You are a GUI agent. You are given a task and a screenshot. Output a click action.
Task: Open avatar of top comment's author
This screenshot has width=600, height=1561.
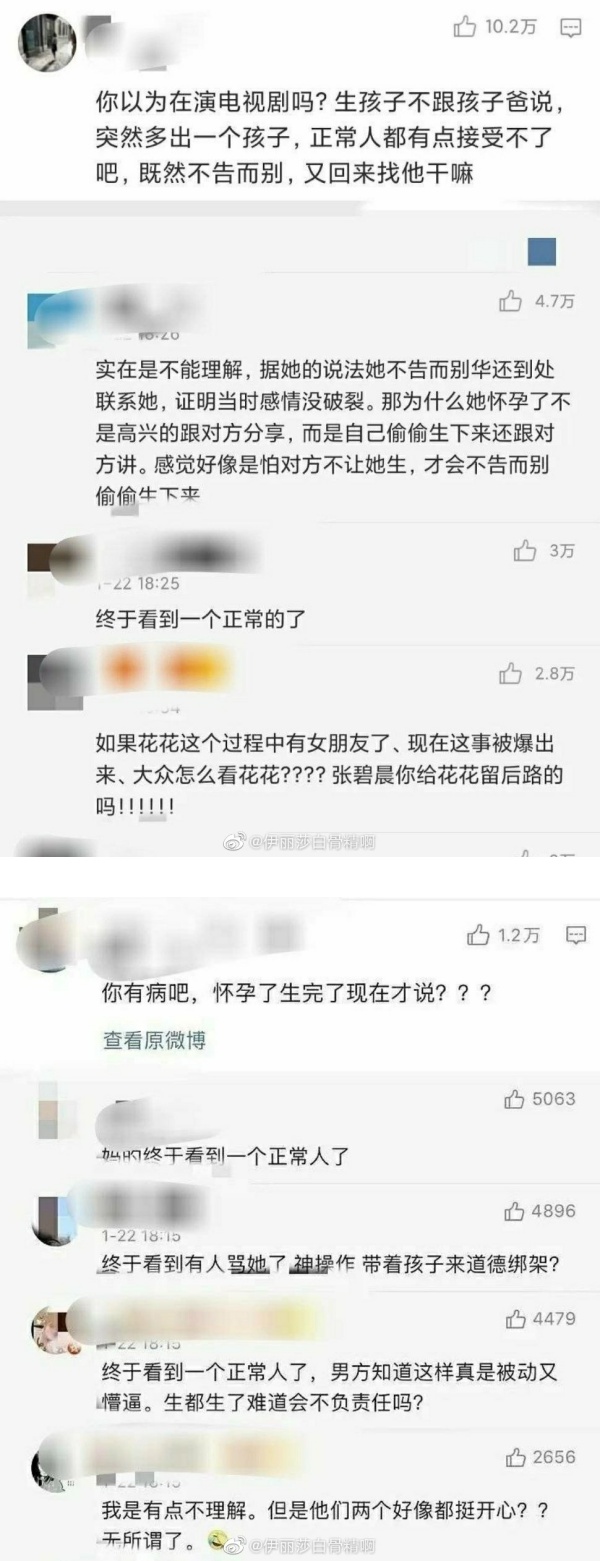pyautogui.click(x=47, y=43)
